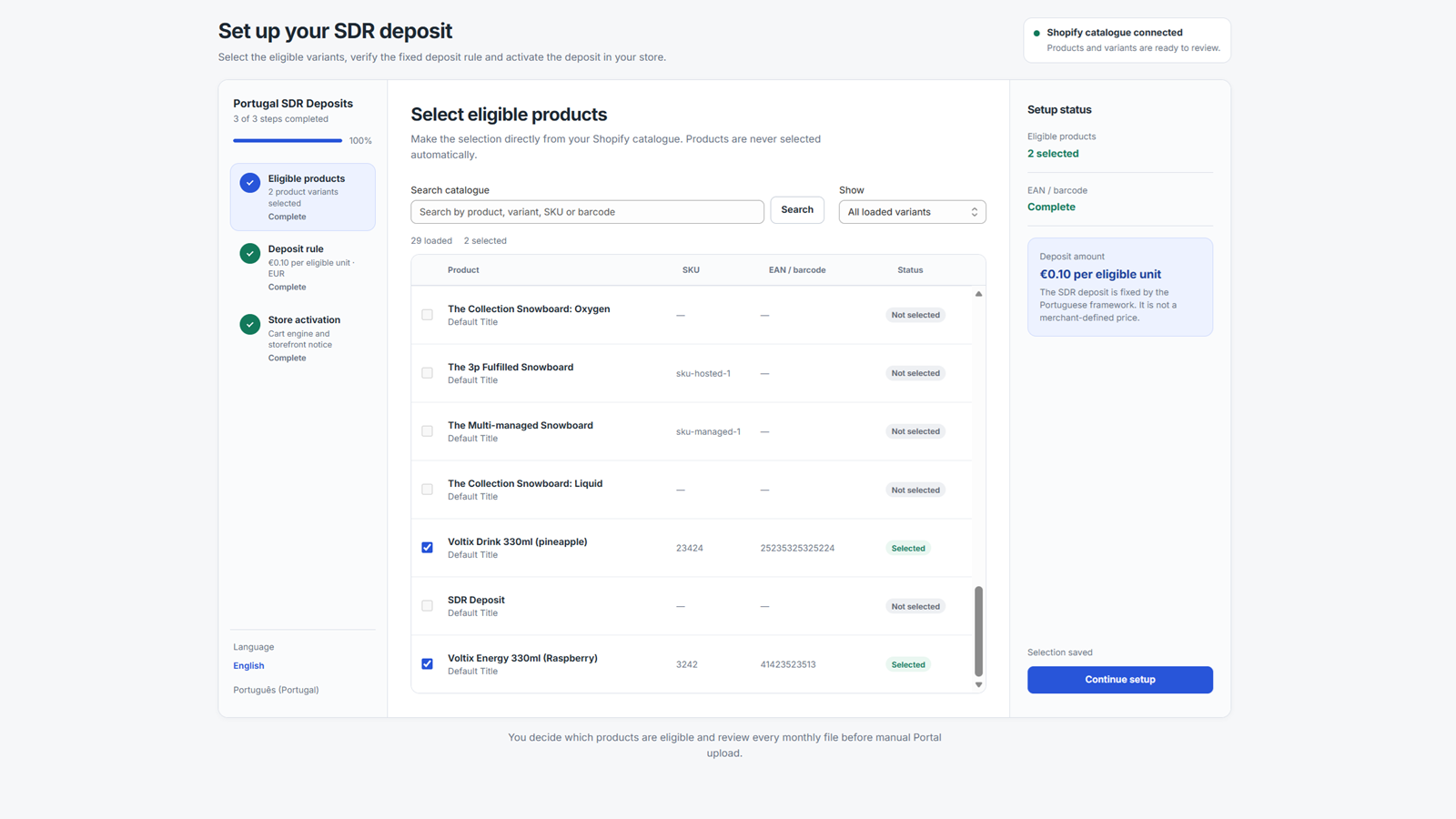This screenshot has height=819, width=1456.
Task: Check the SDR Deposit product checkbox
Action: (x=427, y=606)
